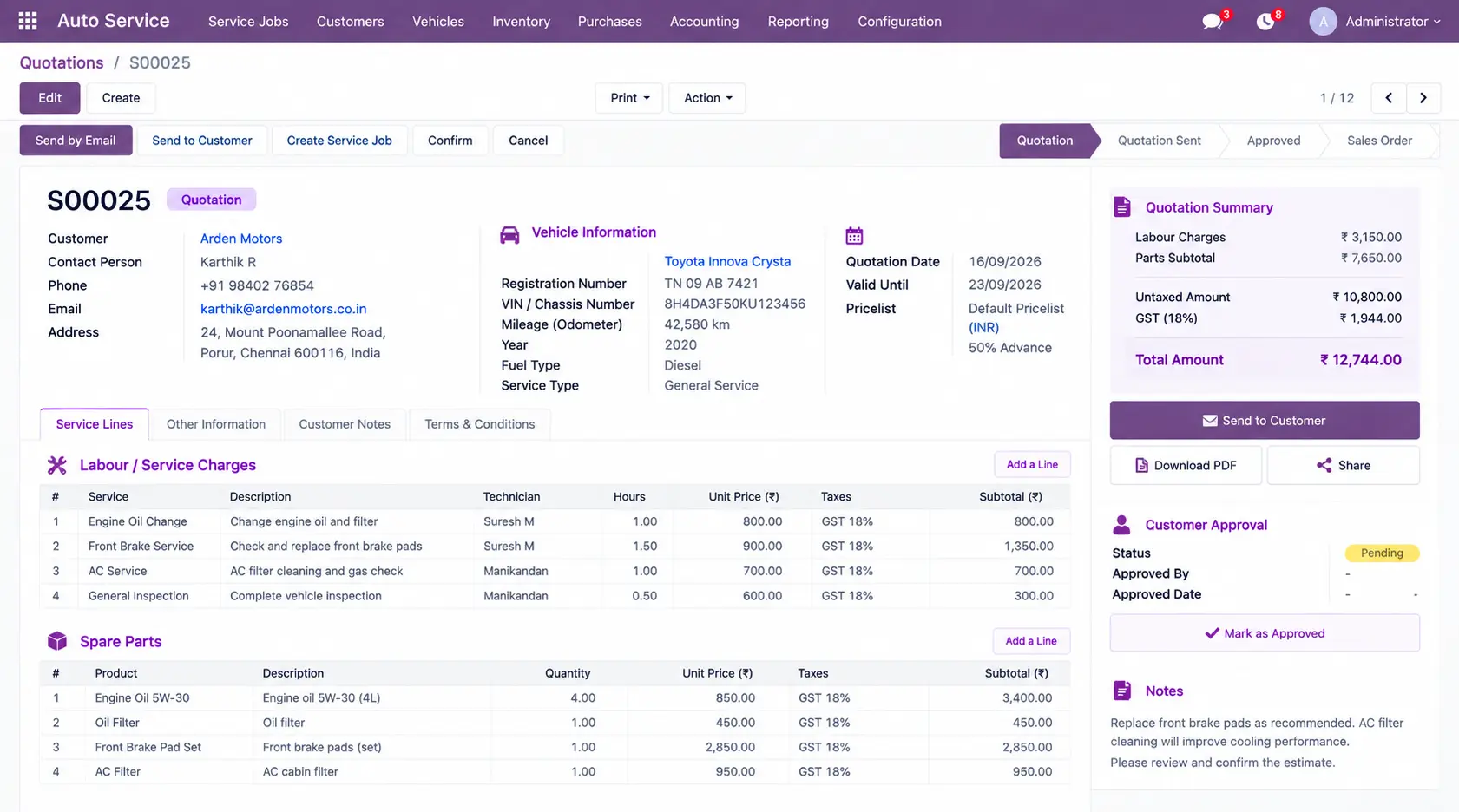The width and height of the screenshot is (1459, 812).
Task: Open the Print dropdown
Action: (629, 98)
